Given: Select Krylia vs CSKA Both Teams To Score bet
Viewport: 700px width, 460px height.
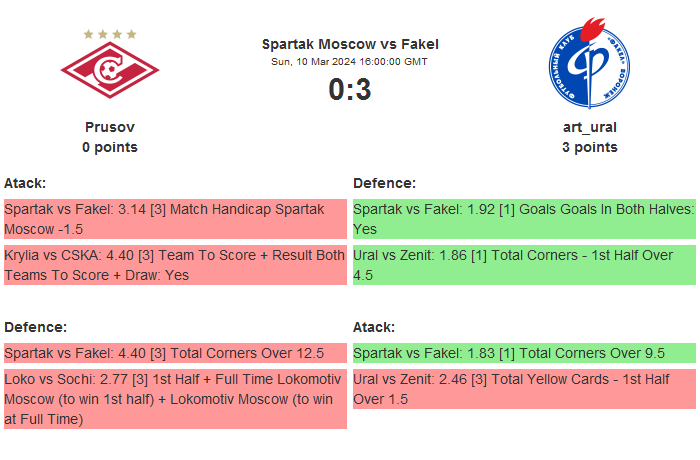Looking at the screenshot, I should (175, 265).
